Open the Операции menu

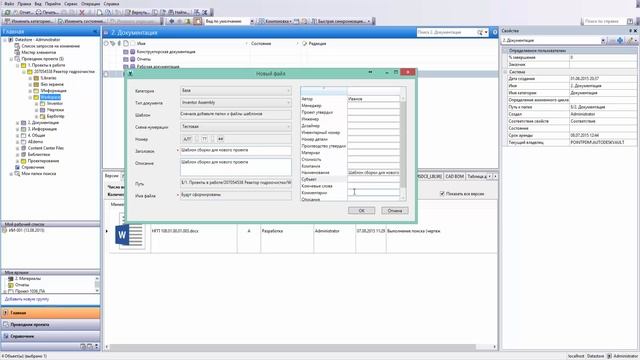point(91,4)
